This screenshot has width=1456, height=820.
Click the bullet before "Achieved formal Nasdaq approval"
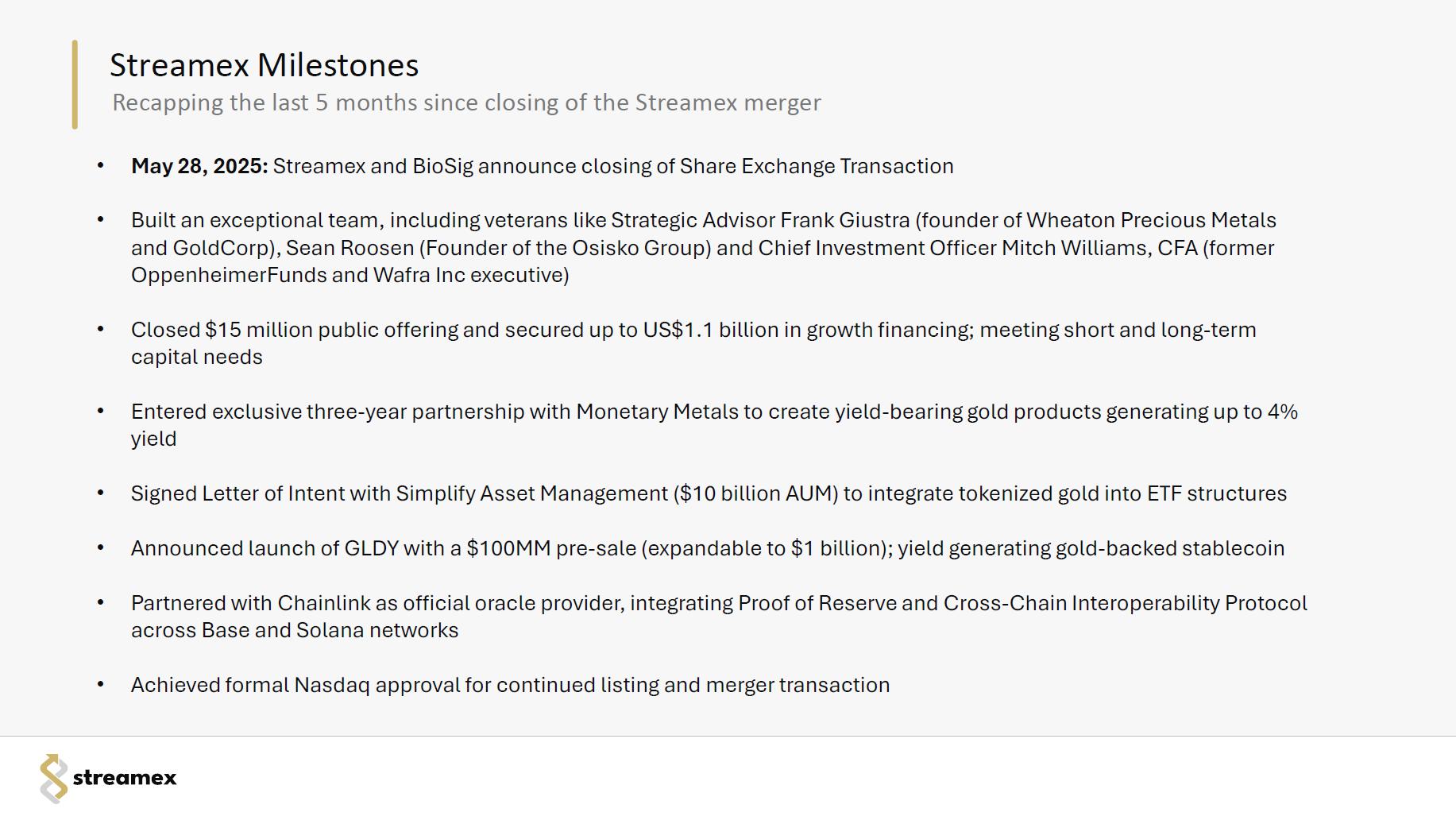click(100, 684)
